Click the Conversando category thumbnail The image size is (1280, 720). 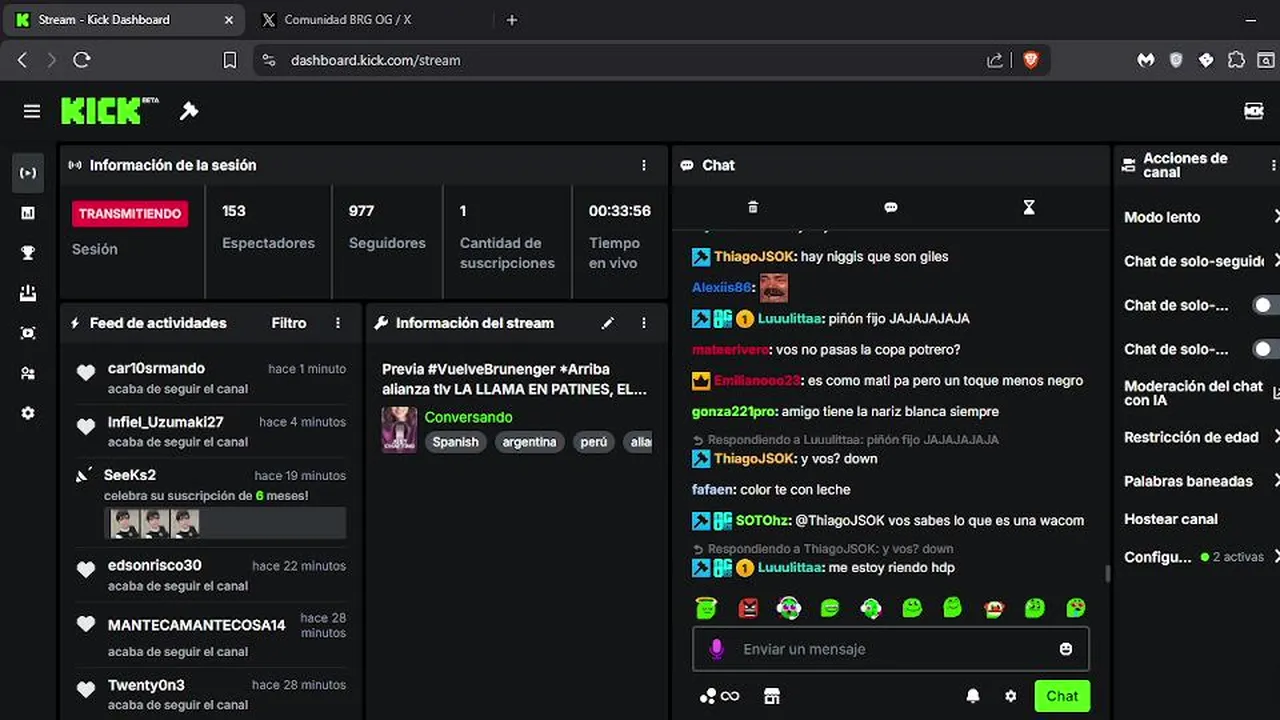[400, 430]
